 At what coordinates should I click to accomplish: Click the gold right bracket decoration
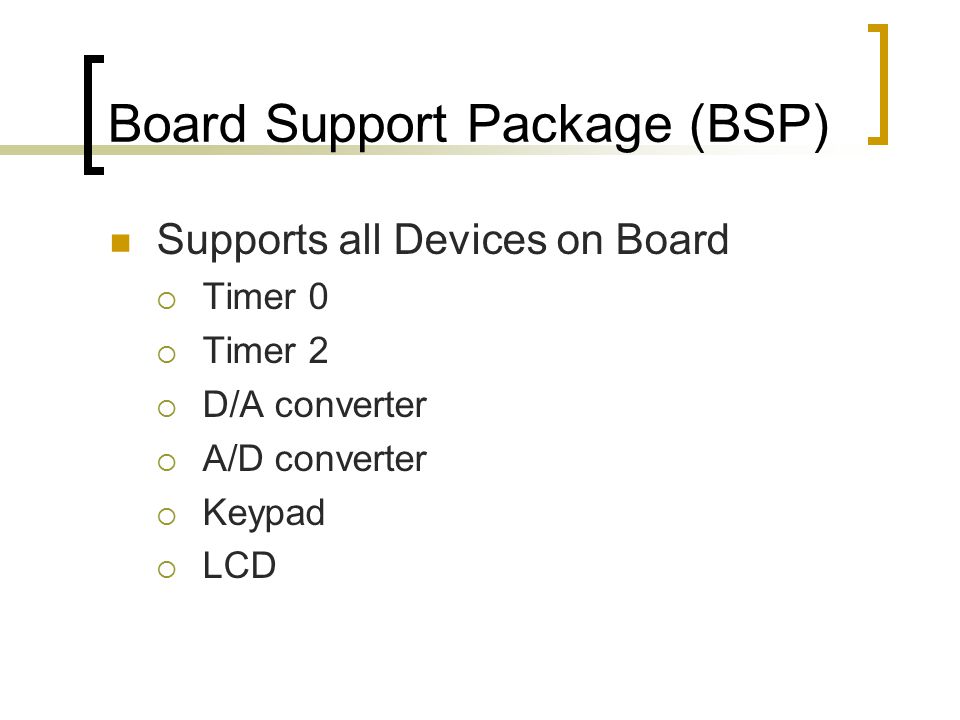pos(878,84)
